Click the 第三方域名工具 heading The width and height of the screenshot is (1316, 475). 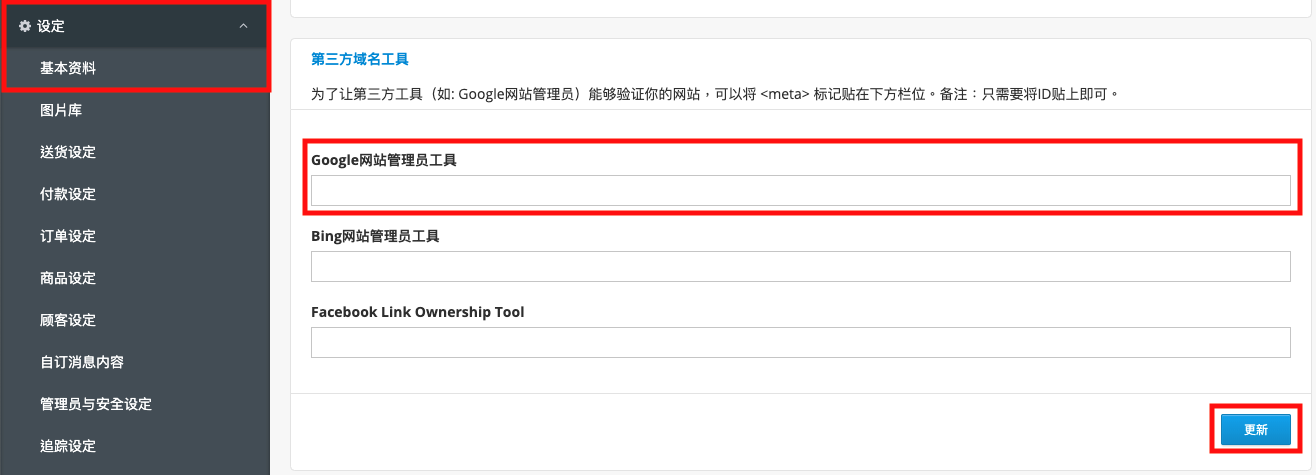(x=360, y=59)
